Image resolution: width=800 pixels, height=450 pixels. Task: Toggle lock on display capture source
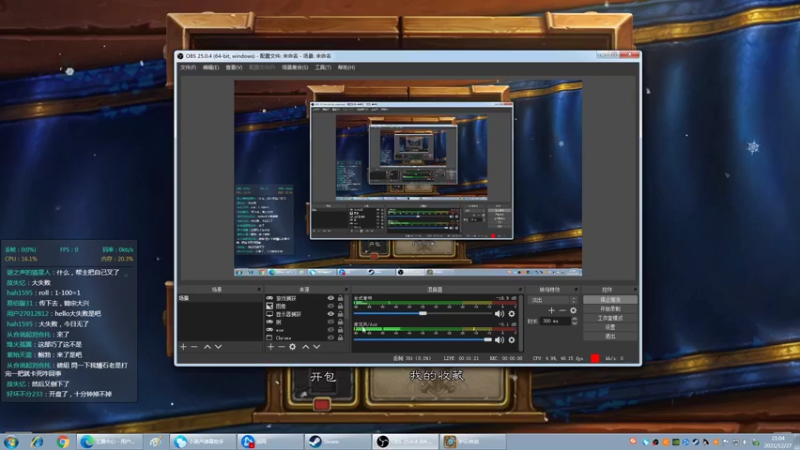[x=340, y=314]
